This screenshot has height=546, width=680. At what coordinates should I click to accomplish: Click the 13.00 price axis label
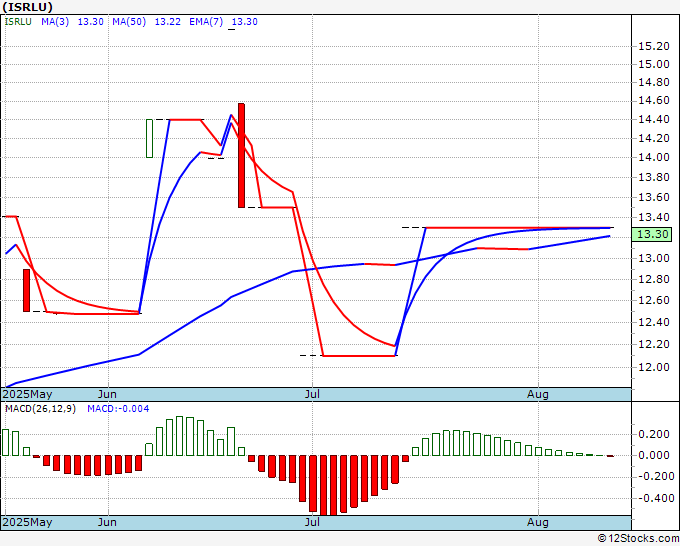[x=654, y=258]
